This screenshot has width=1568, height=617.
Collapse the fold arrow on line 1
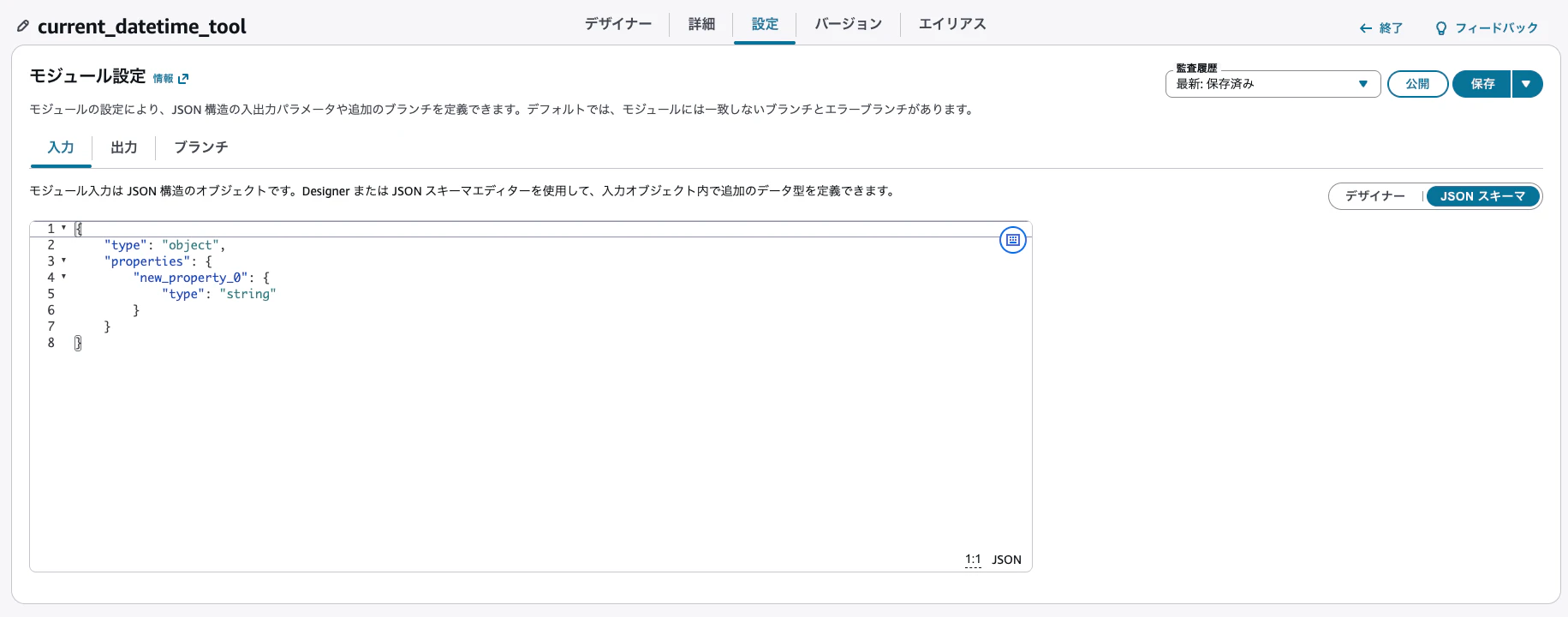point(63,228)
